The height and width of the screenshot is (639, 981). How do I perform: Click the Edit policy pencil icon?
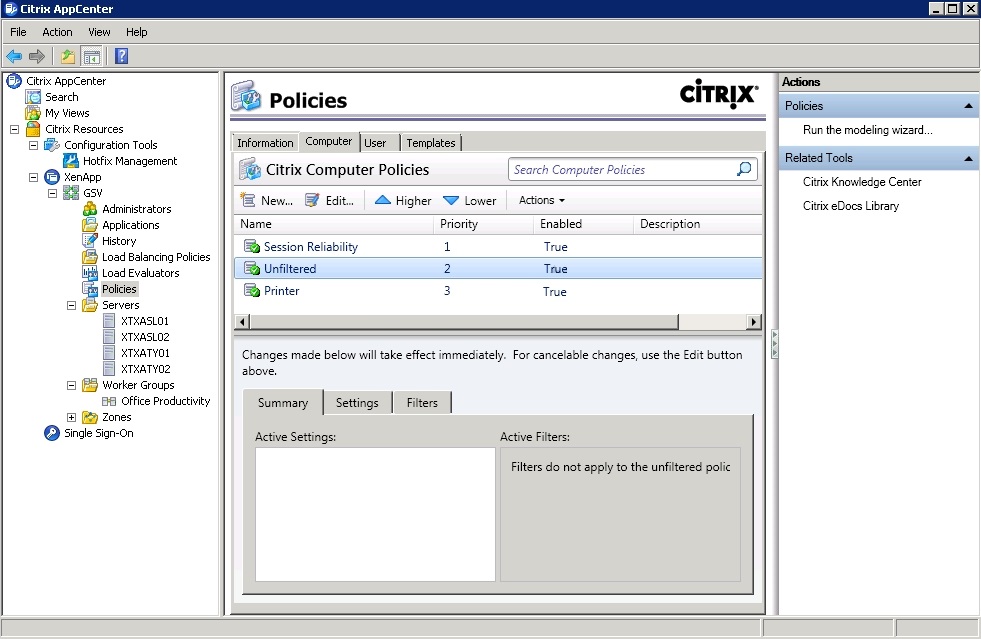point(312,200)
